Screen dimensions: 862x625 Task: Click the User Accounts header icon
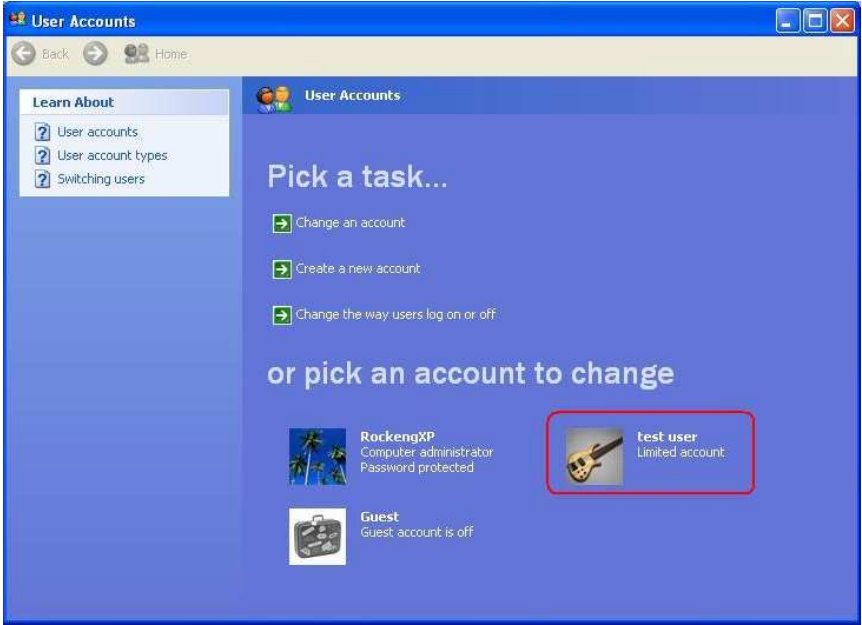[273, 99]
